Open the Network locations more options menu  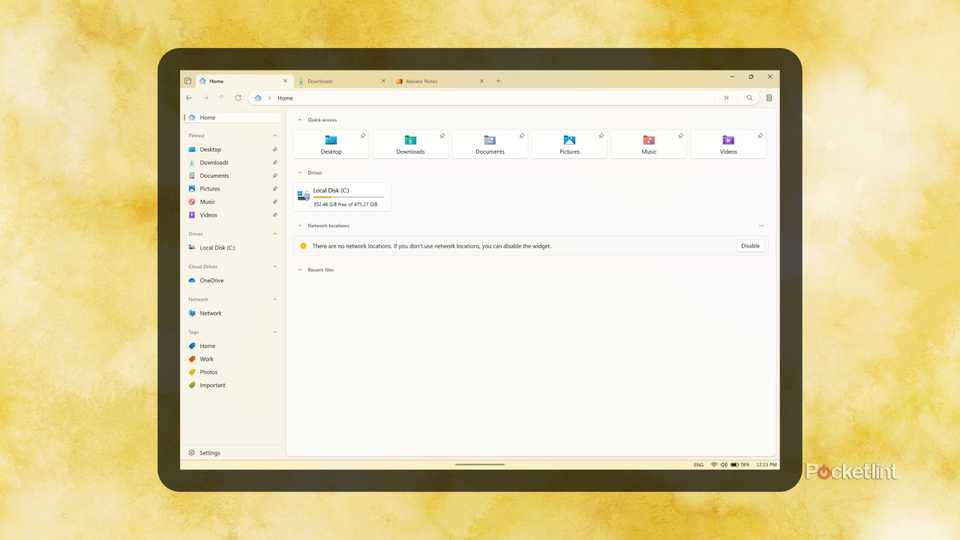click(x=761, y=226)
